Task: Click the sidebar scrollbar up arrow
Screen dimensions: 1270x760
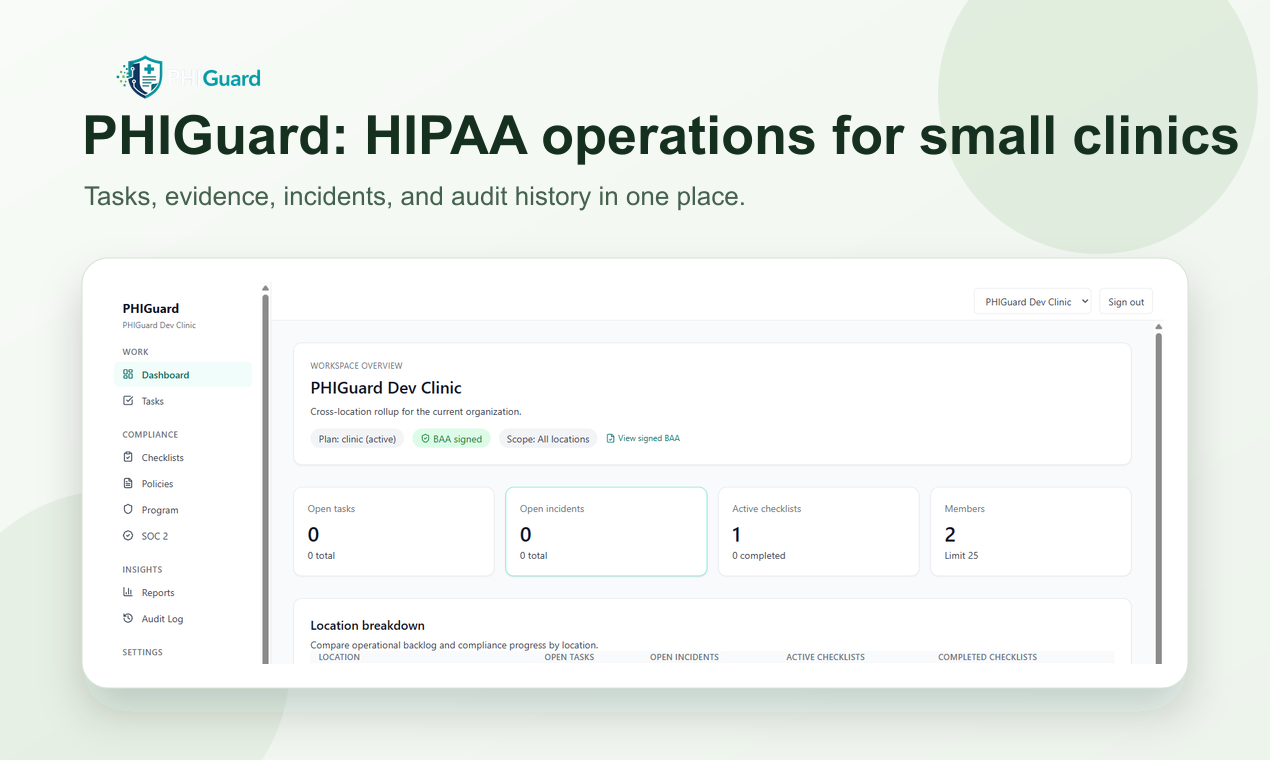Action: [x=265, y=288]
